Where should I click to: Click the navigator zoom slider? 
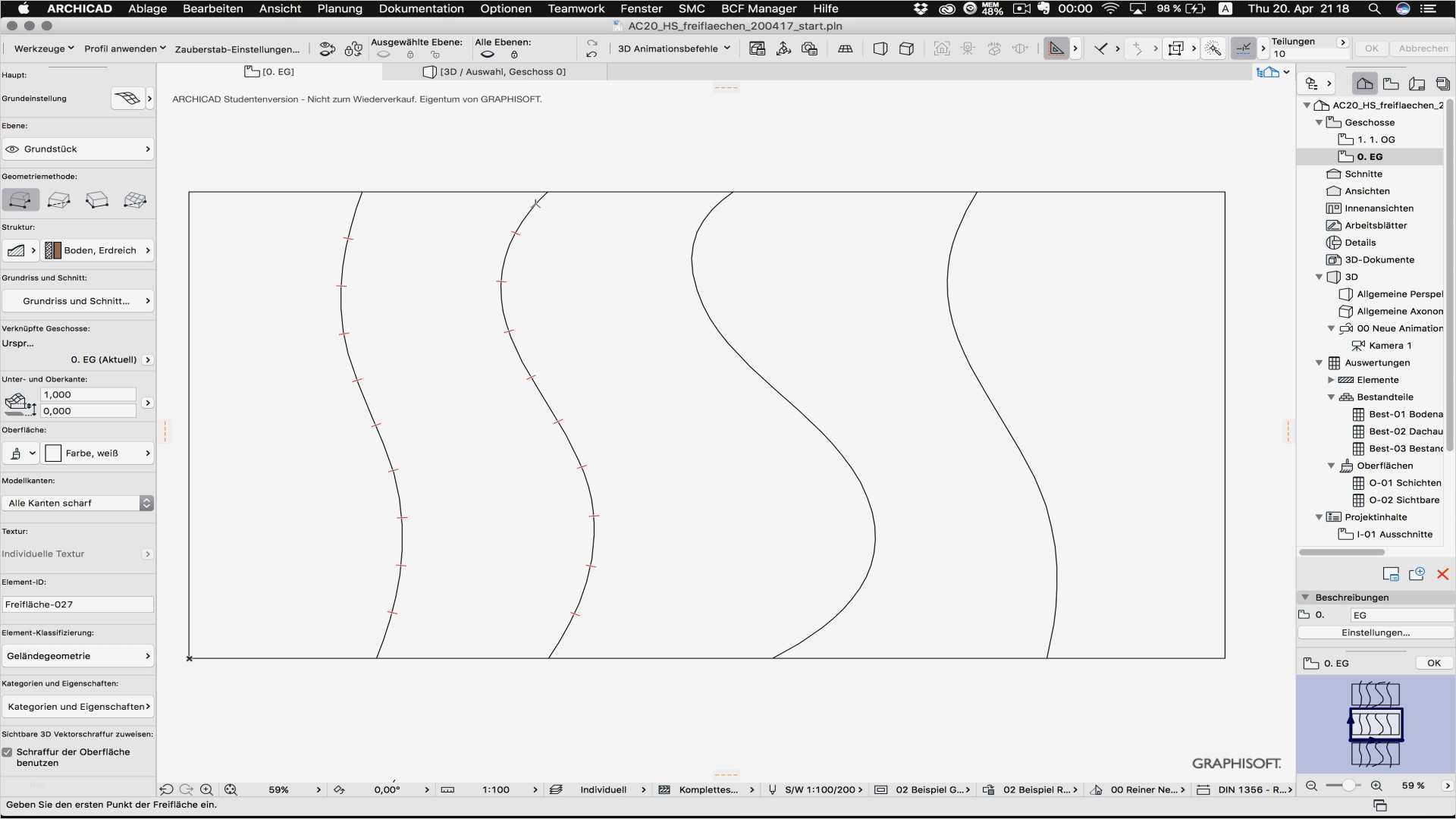tap(1348, 786)
